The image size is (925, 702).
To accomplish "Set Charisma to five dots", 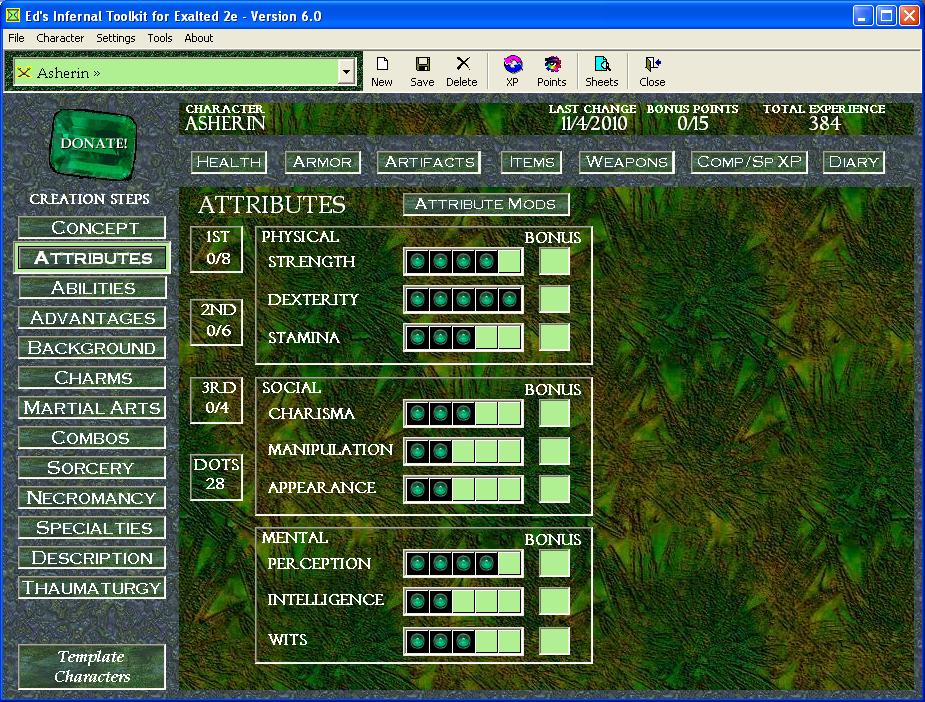I will pyautogui.click(x=509, y=414).
